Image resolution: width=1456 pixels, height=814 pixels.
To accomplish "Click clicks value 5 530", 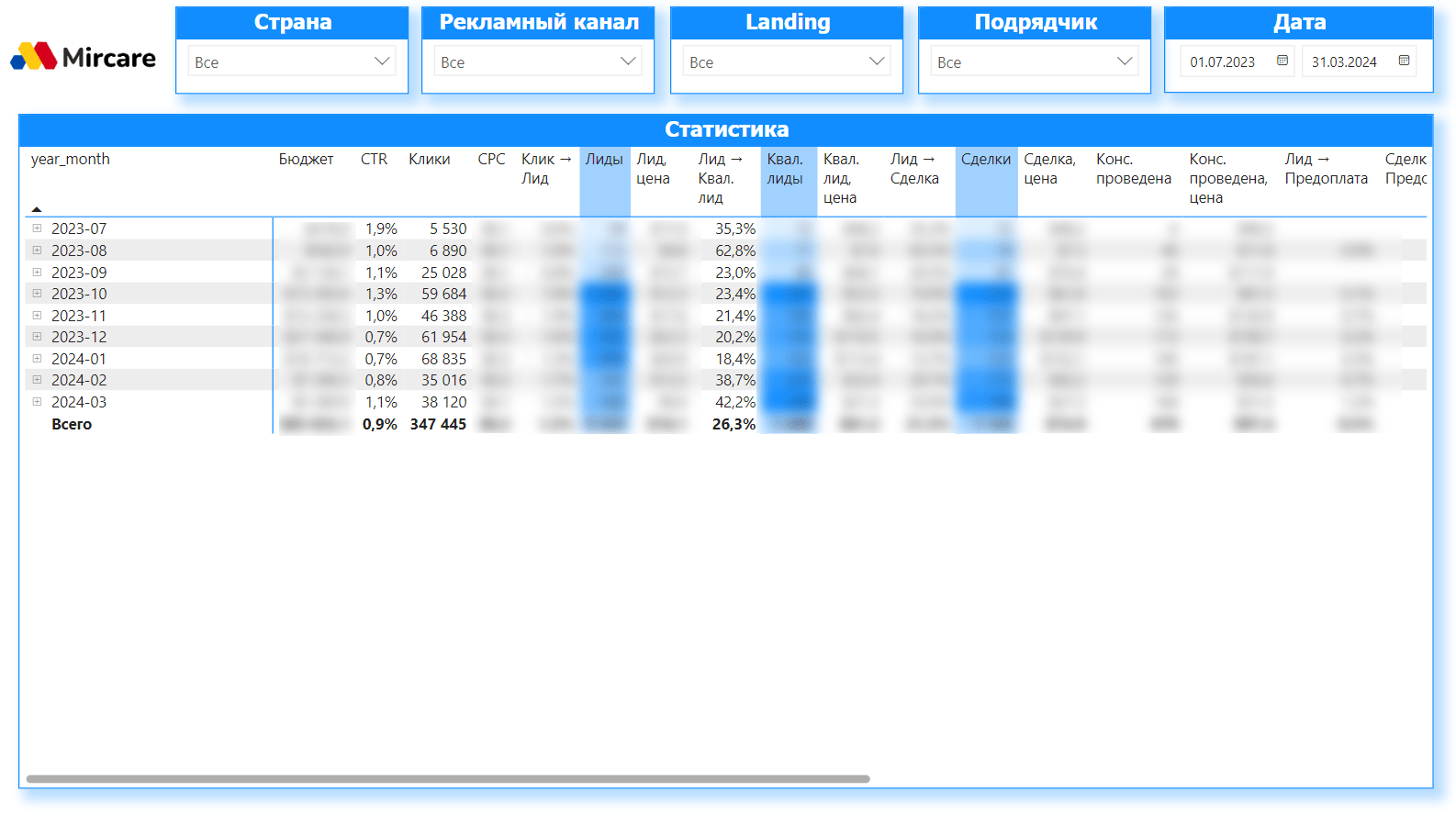I will pyautogui.click(x=448, y=229).
